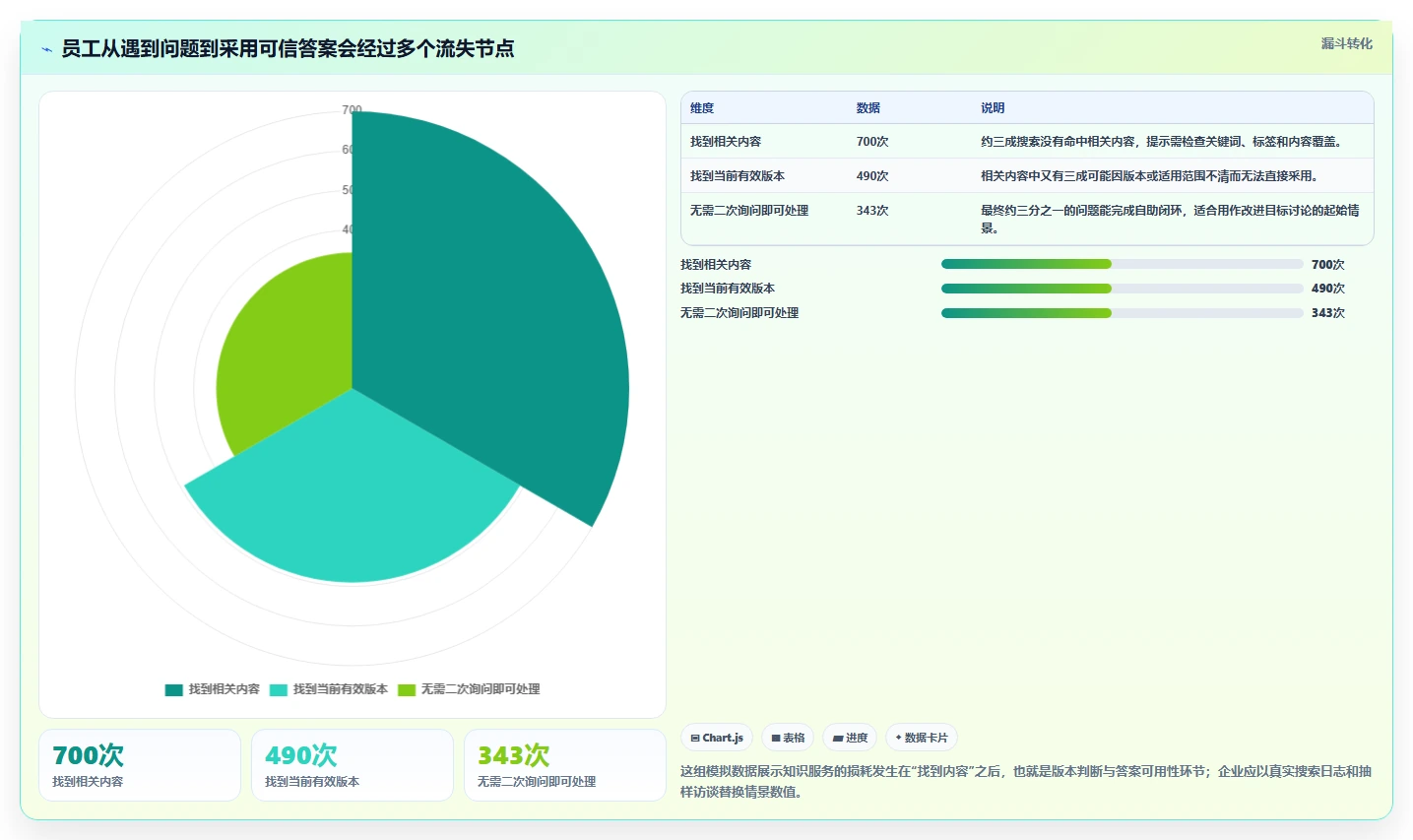Click the 找到相关内容 progress bar
Screen dimensions: 1413x840
point(1123,264)
